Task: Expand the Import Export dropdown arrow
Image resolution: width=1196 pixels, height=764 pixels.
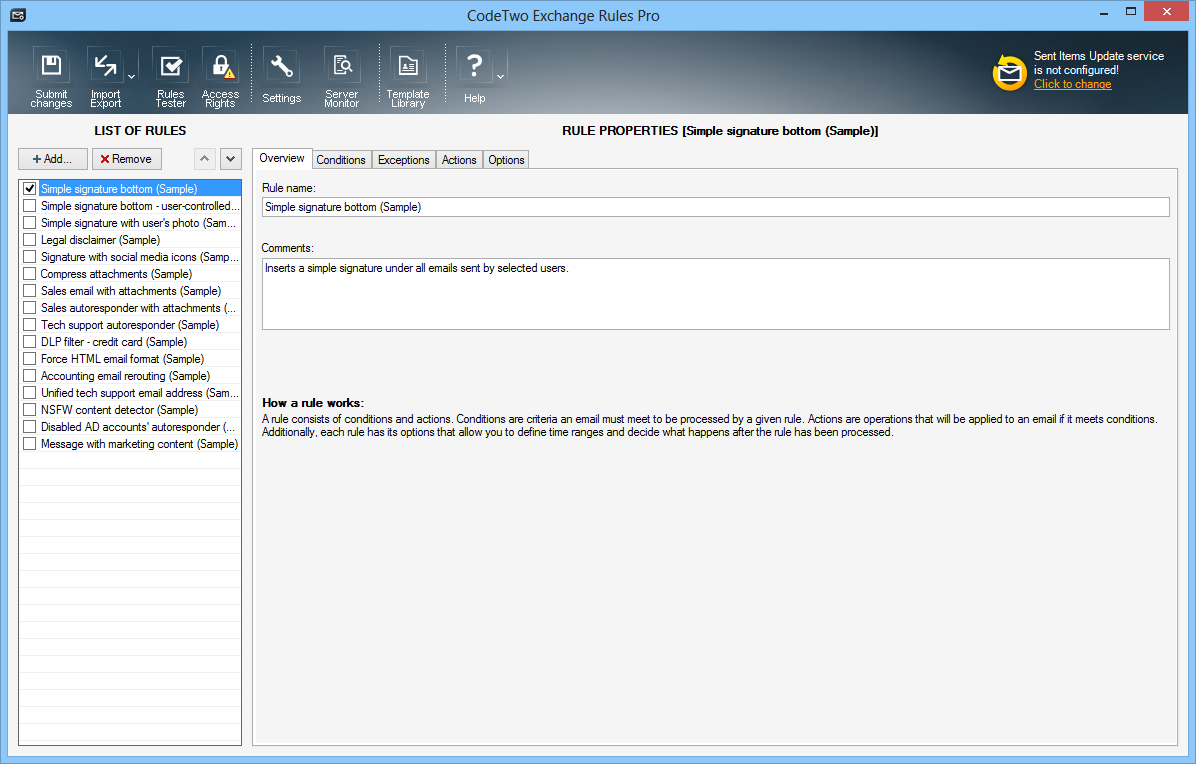Action: [x=131, y=77]
